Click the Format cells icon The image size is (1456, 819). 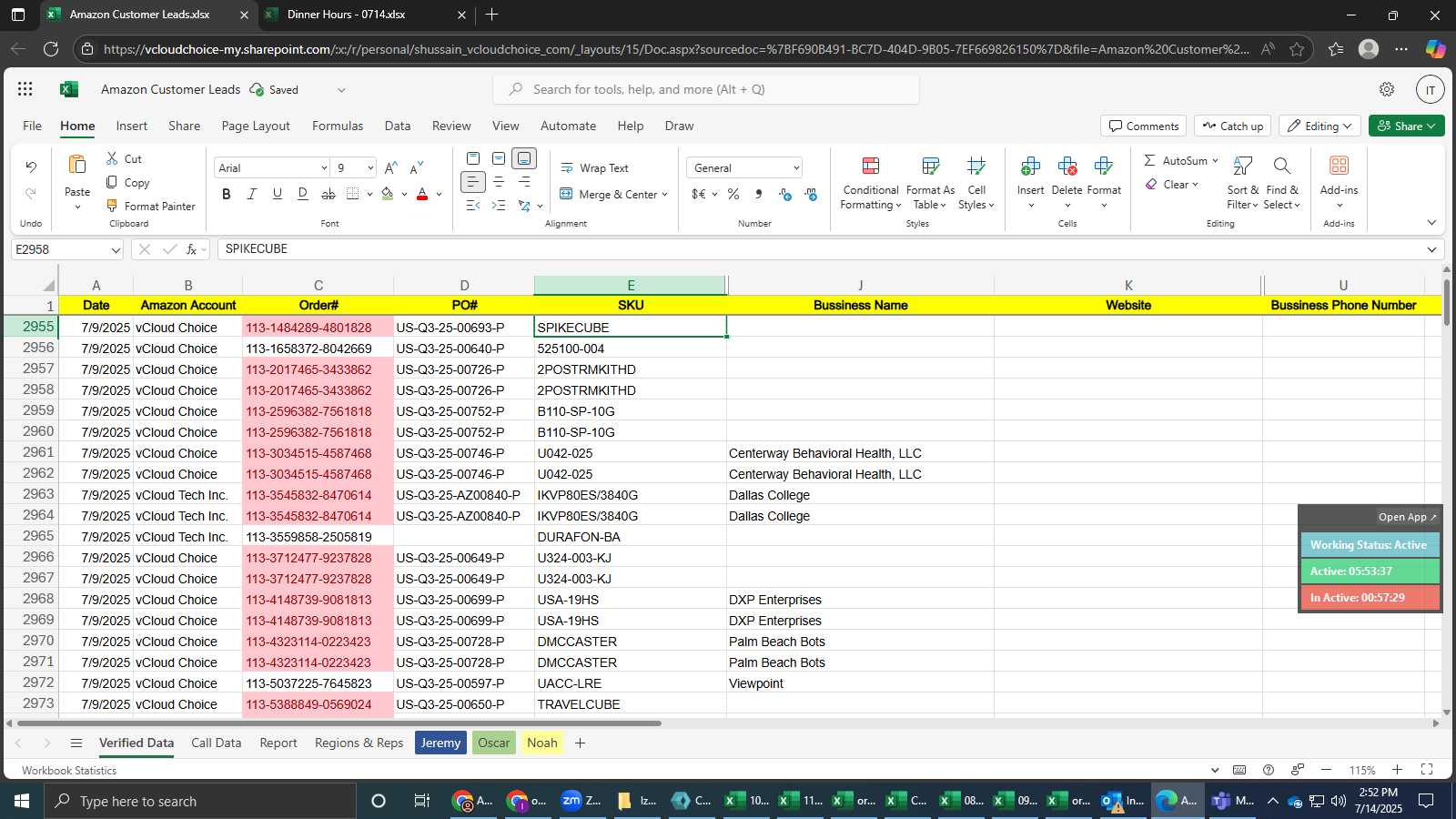click(1104, 166)
